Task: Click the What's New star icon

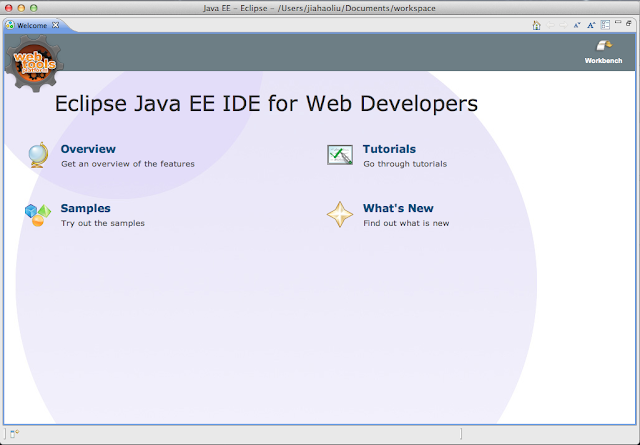Action: click(x=340, y=214)
